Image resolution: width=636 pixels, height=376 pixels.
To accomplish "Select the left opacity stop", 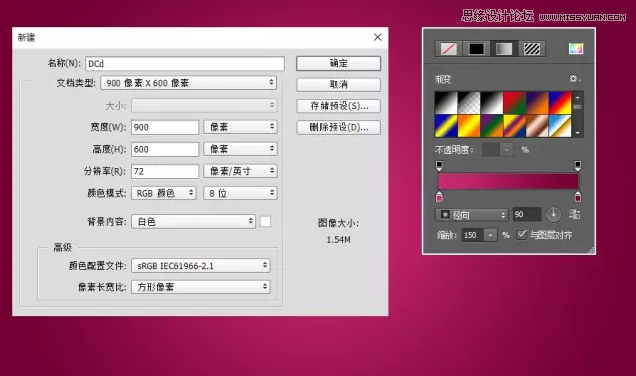I will (439, 165).
